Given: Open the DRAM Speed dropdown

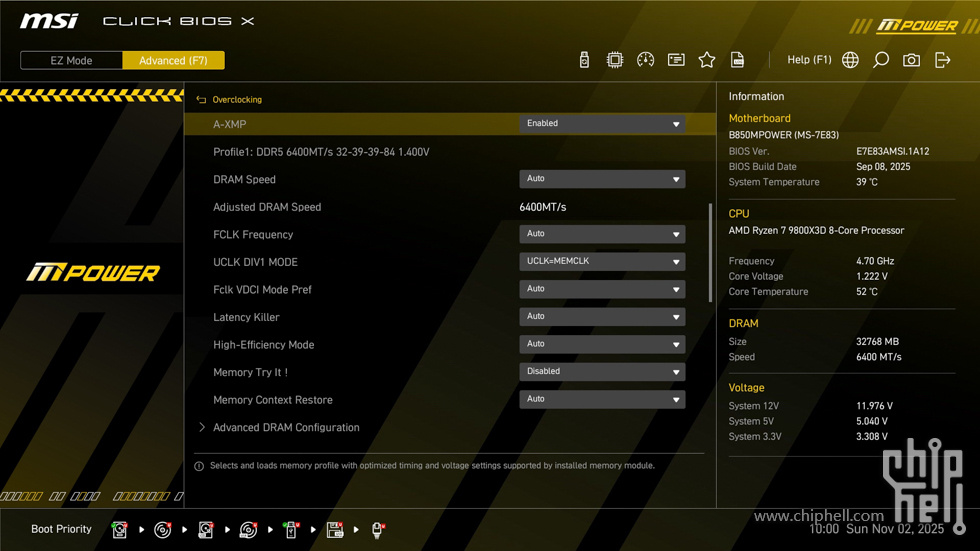Looking at the screenshot, I should tap(602, 179).
